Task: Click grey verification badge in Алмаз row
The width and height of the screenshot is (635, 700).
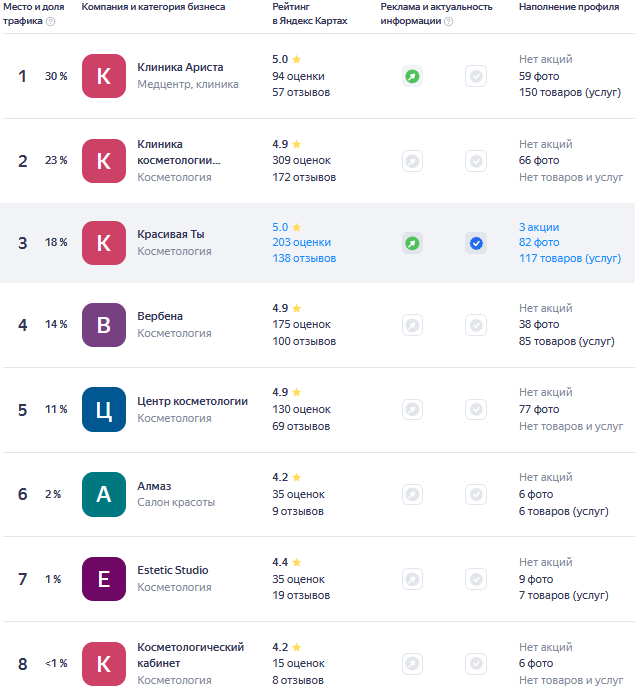Action: tap(476, 494)
